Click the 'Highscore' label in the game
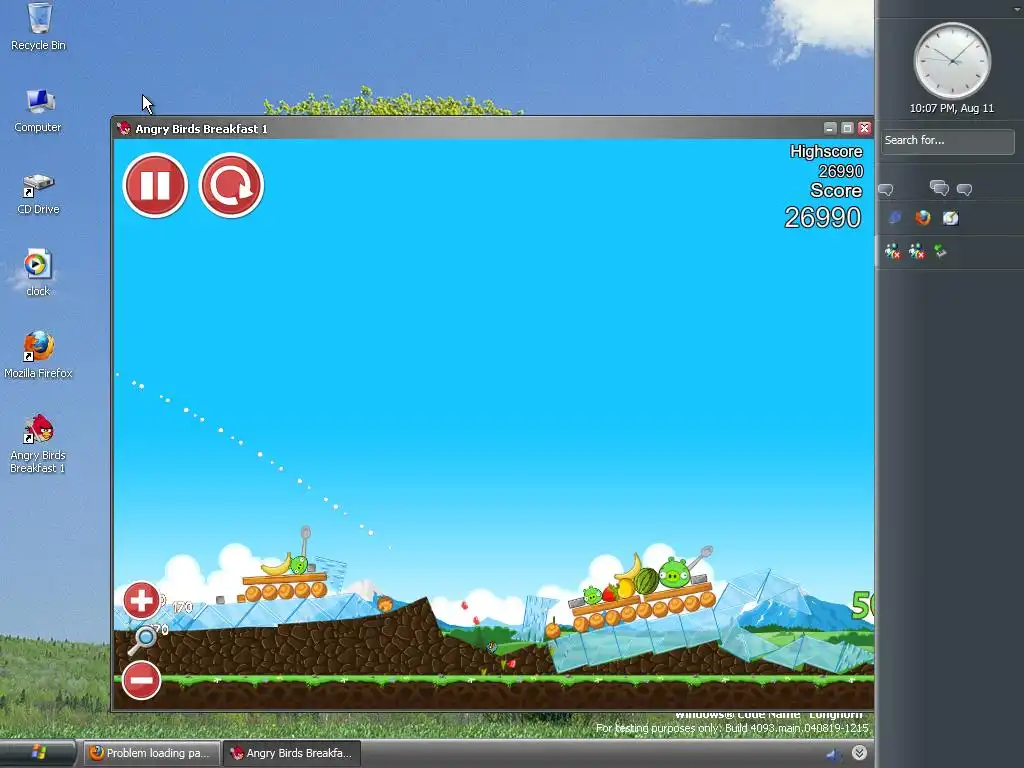Screen dimensions: 1024x768 click(x=826, y=152)
